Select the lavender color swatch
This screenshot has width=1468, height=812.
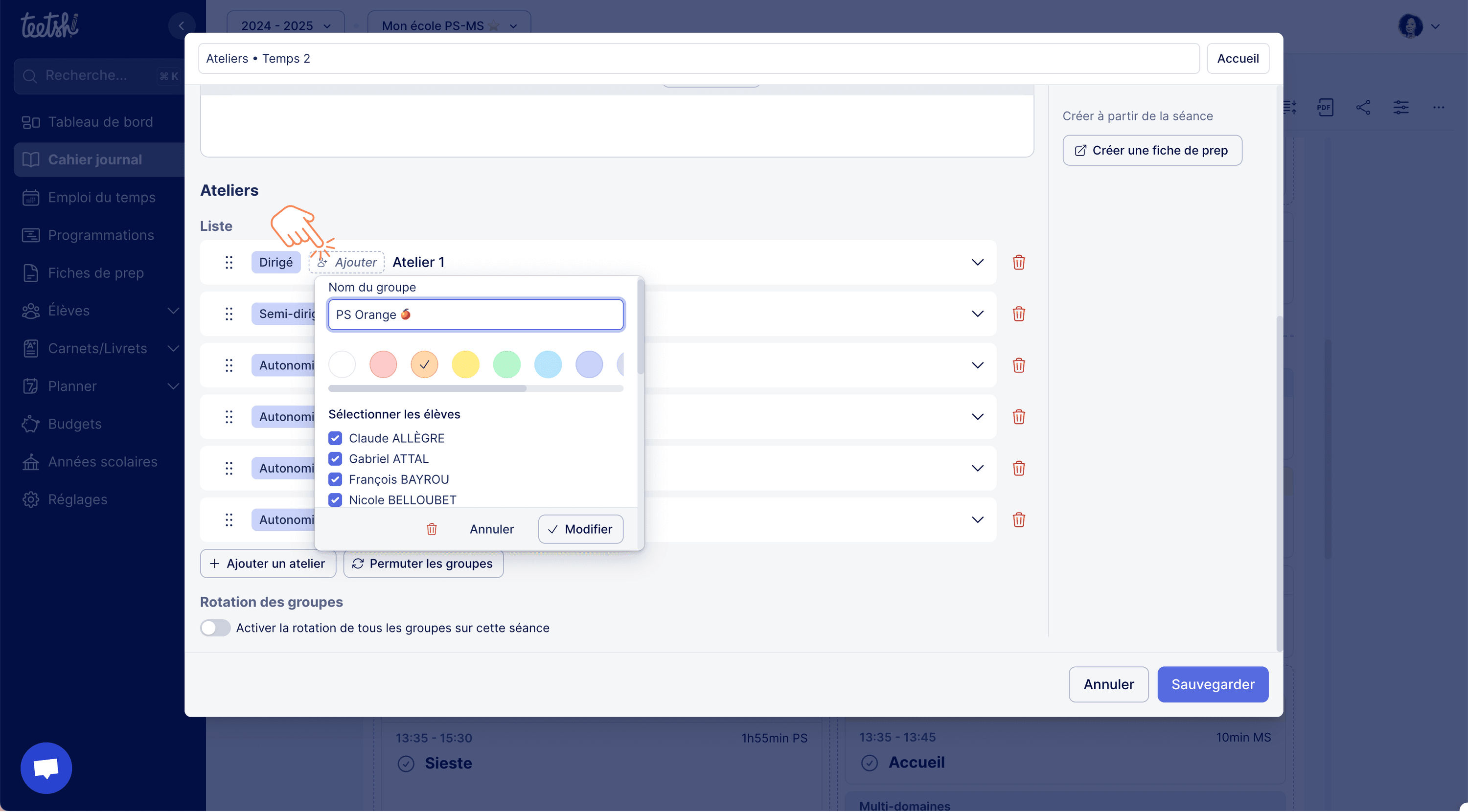589,364
